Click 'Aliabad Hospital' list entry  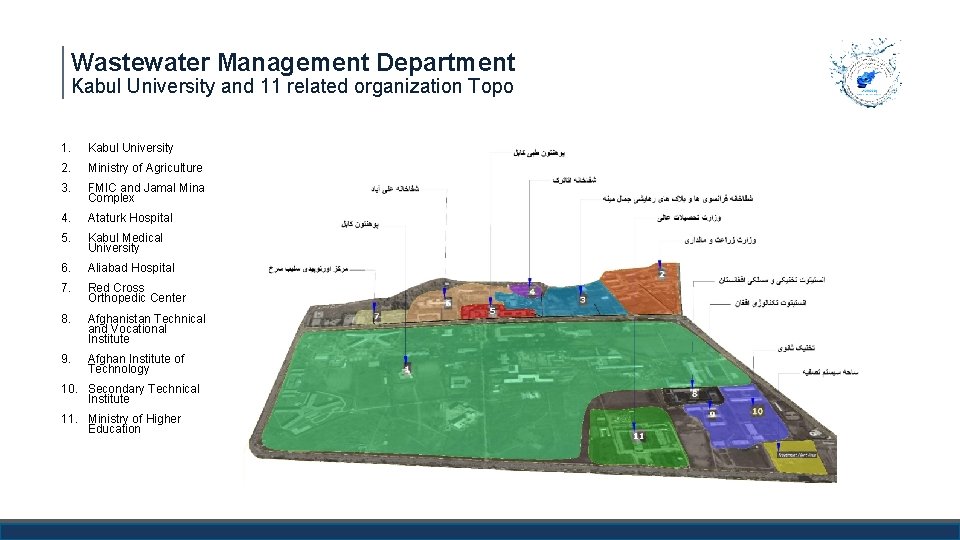tap(131, 268)
